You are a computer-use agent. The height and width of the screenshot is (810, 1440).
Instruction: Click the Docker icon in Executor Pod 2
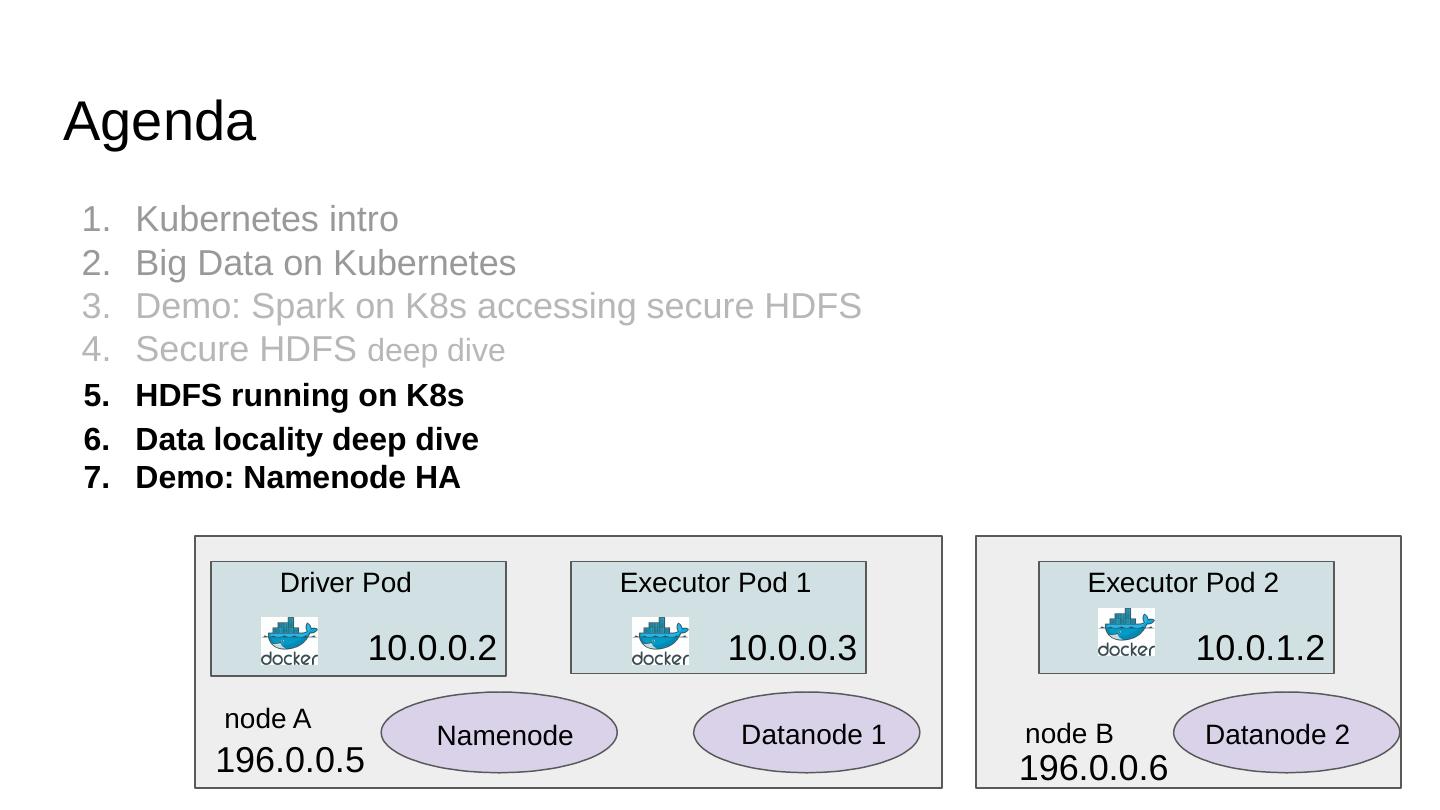coord(1126,632)
